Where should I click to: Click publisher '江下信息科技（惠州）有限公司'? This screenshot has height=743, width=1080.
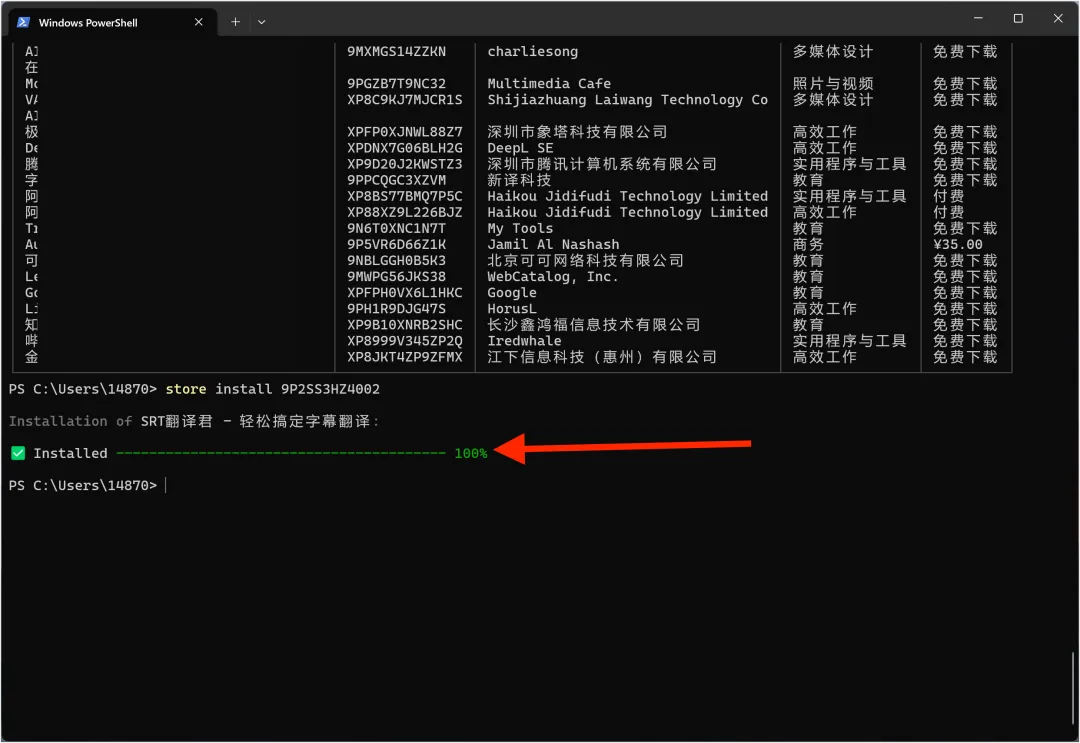click(x=602, y=357)
